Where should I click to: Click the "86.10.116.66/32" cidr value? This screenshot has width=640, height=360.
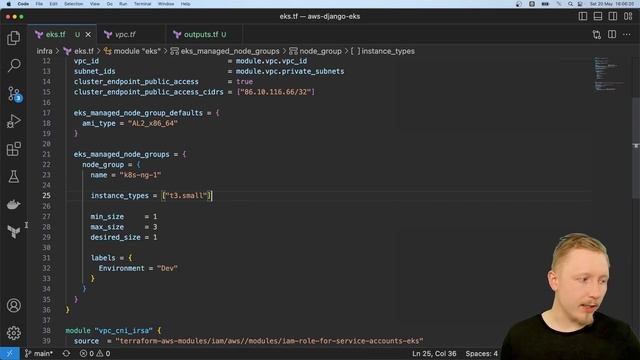276,92
